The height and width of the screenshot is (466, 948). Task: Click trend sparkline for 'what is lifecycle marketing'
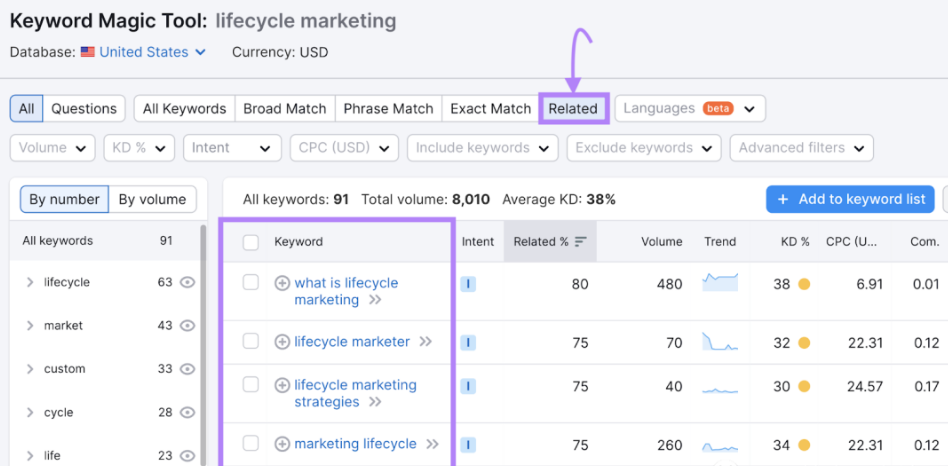point(720,283)
